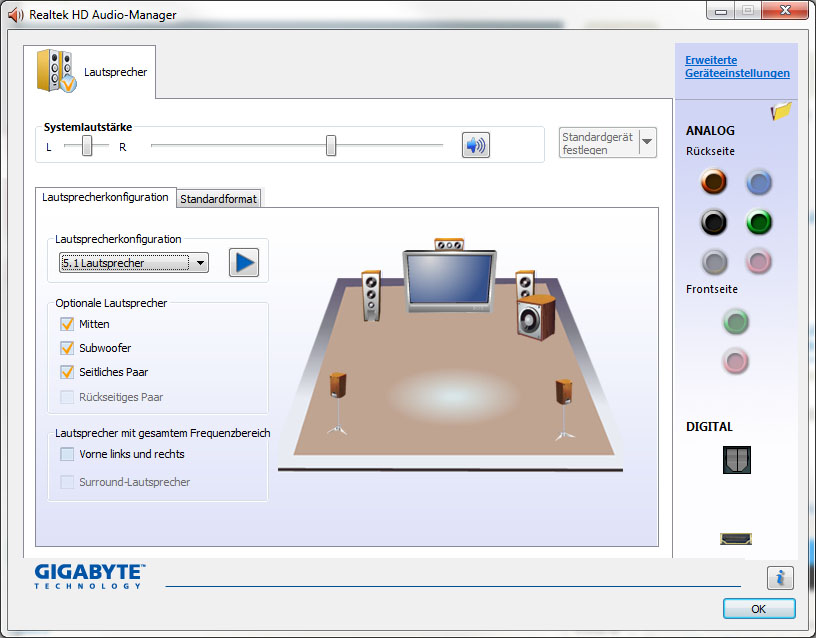The image size is (816, 638).
Task: Uncheck the Mitten checkbox
Action: pos(67,324)
